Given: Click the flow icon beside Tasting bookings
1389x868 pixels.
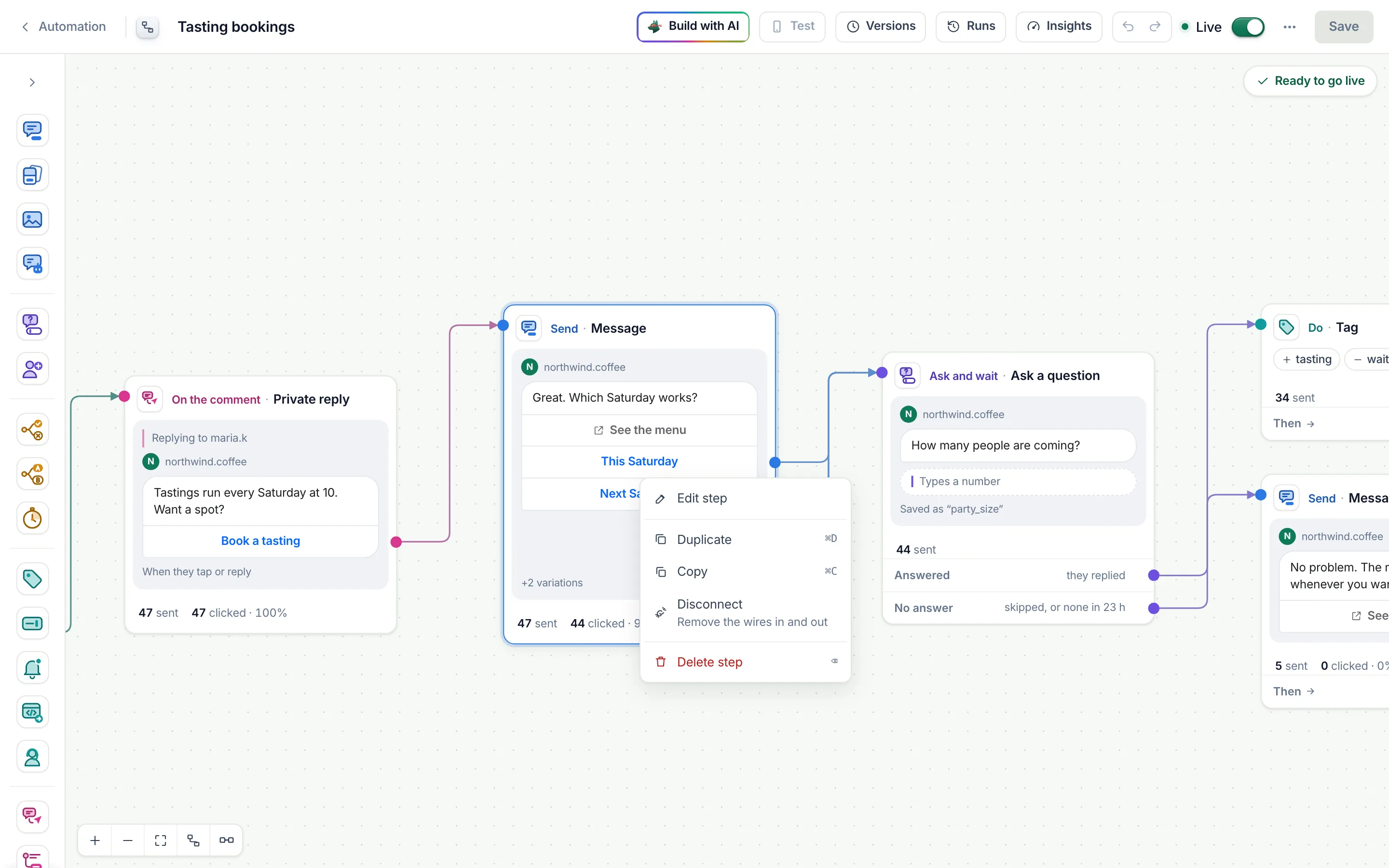Looking at the screenshot, I should pyautogui.click(x=148, y=27).
